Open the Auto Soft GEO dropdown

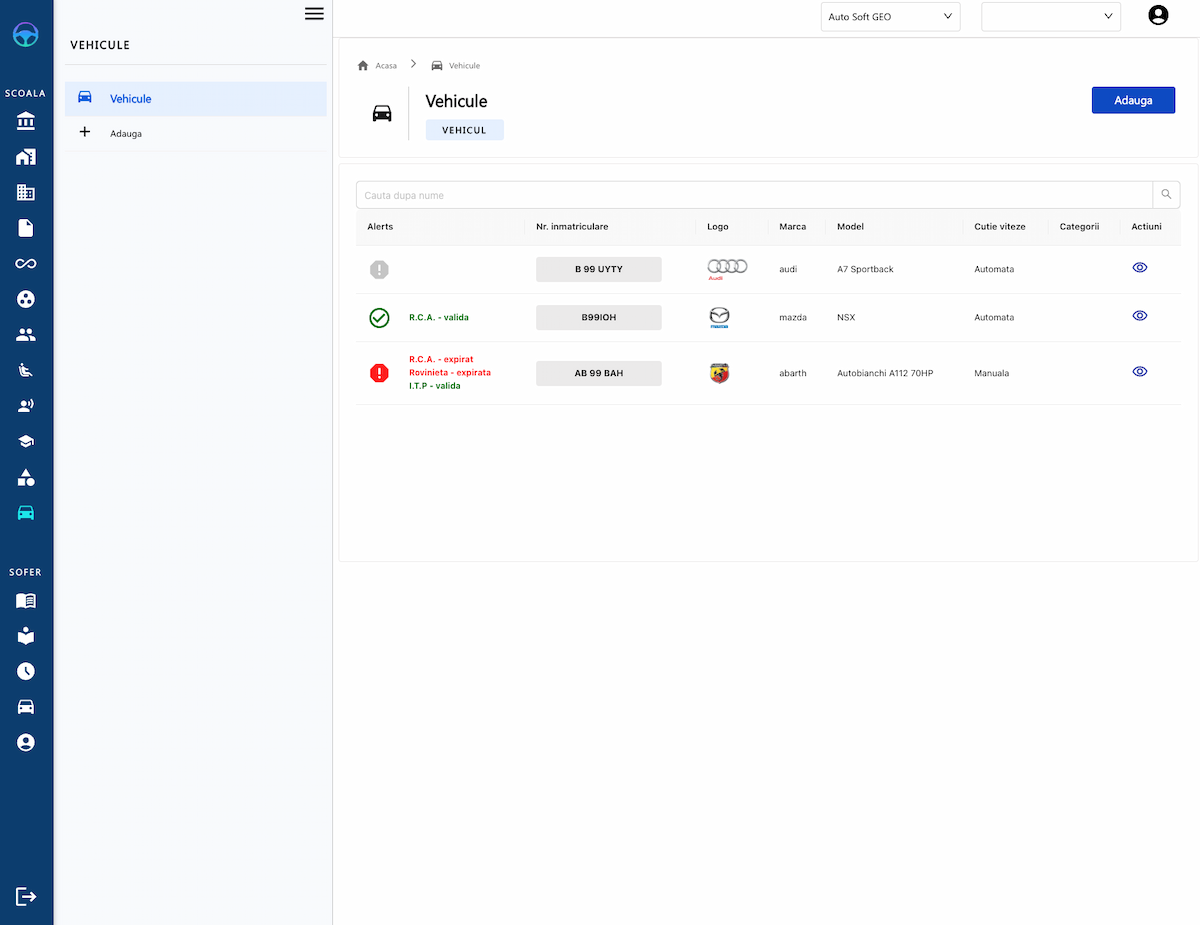click(890, 17)
